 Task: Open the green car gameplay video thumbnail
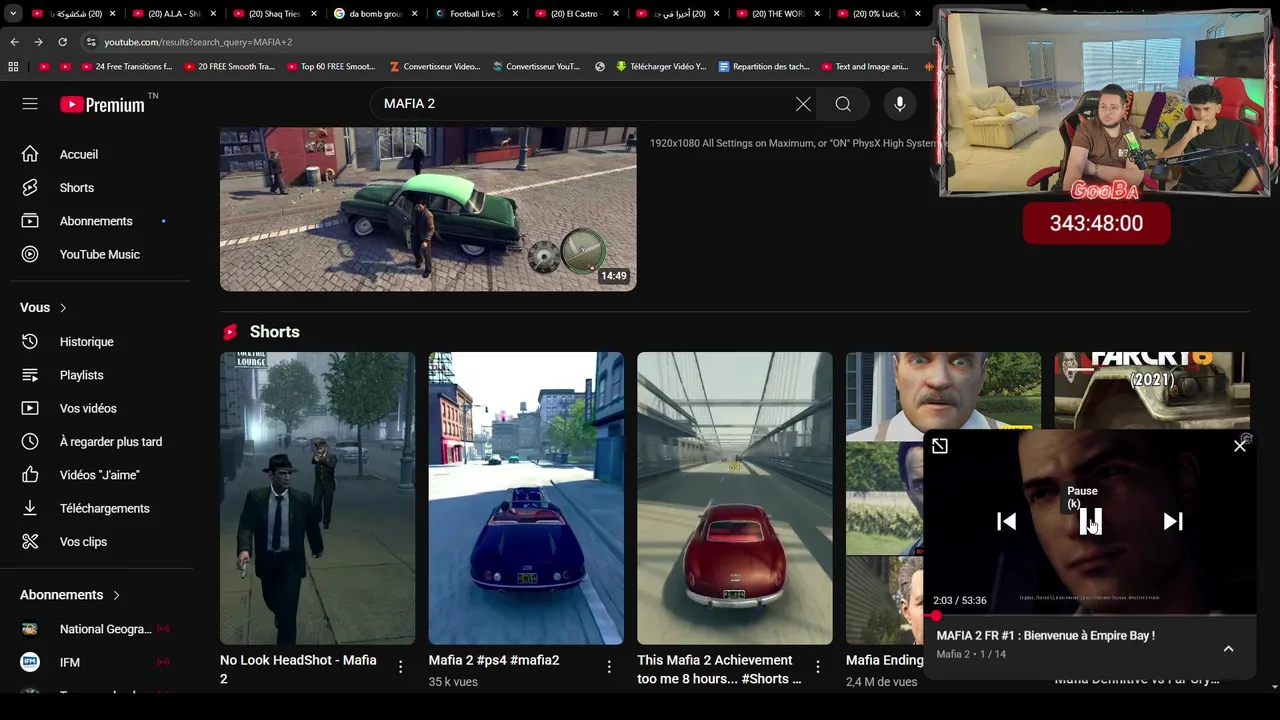tap(428, 209)
